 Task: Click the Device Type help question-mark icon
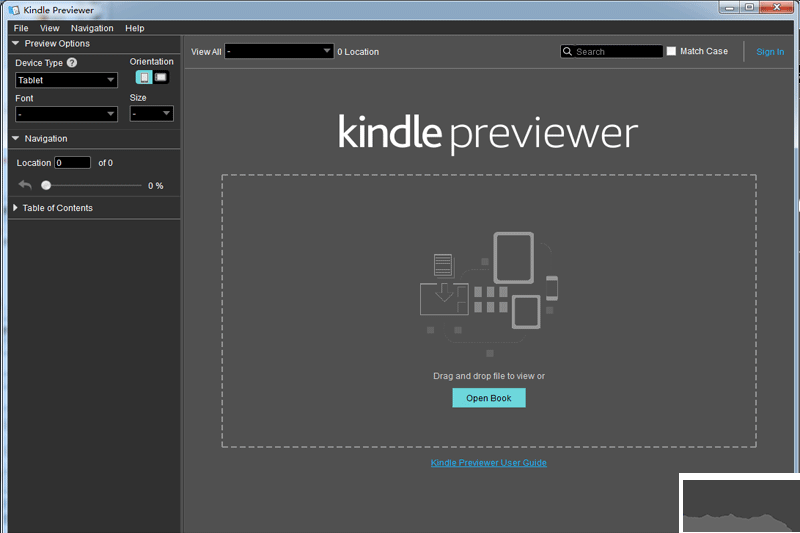[x=72, y=63]
